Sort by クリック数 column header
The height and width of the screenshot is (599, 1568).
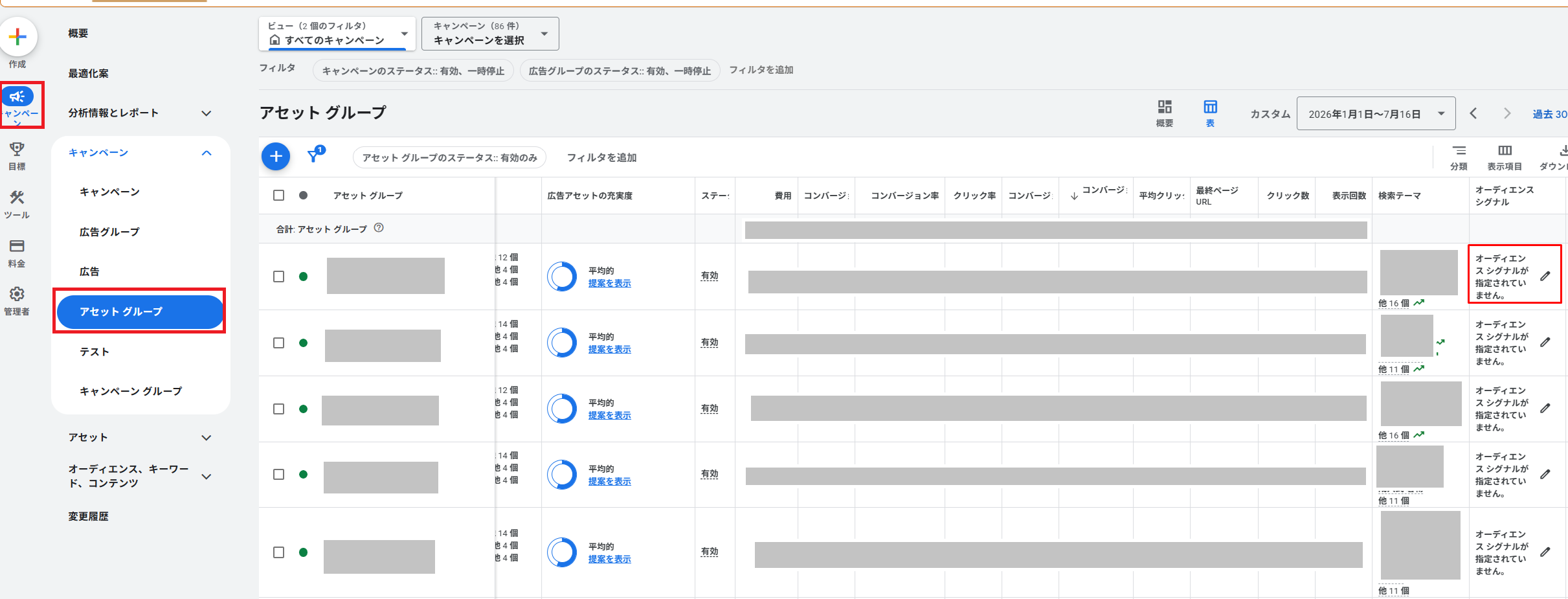tap(1288, 196)
